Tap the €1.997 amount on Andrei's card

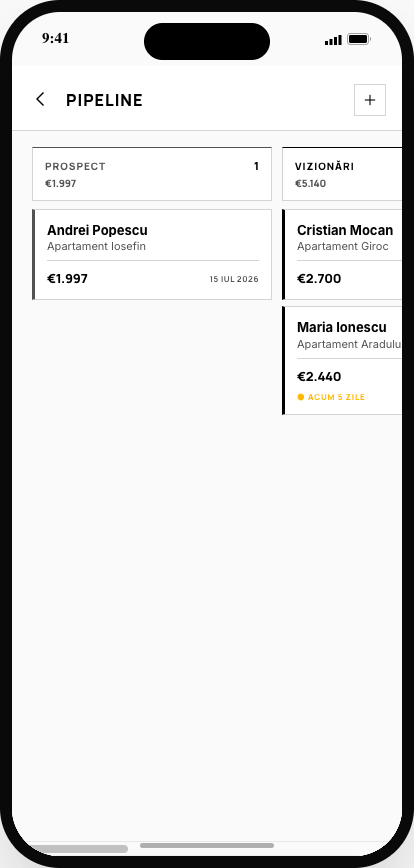point(67,278)
